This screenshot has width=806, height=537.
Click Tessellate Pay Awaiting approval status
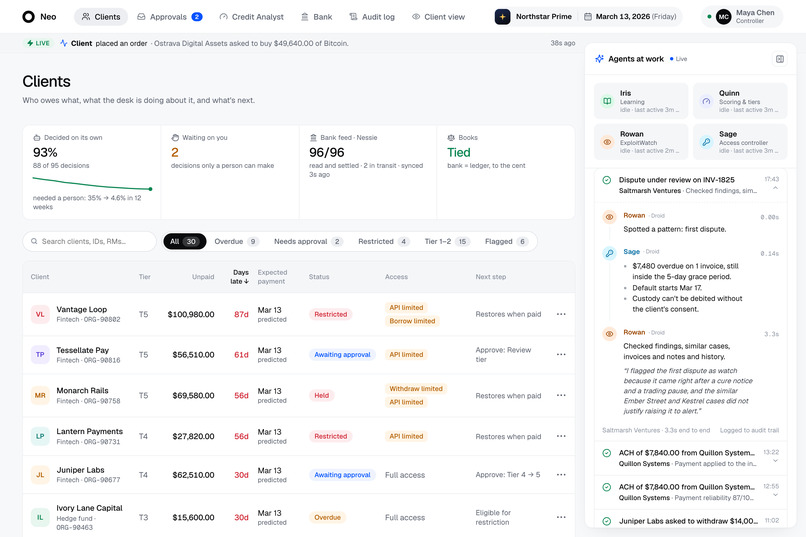coord(342,355)
